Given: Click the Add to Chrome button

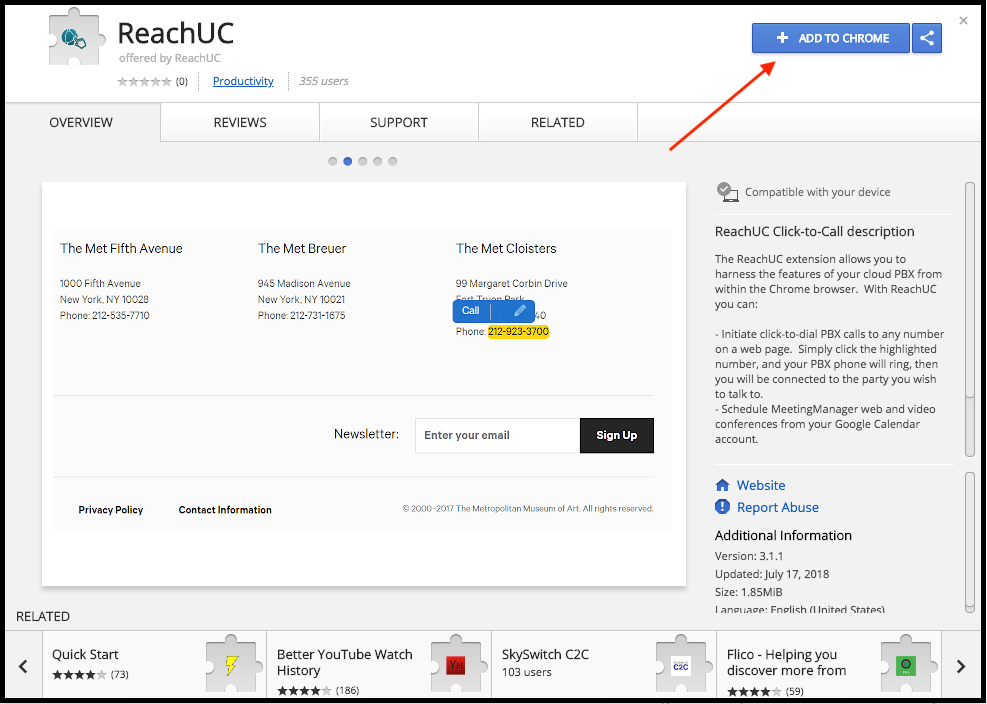Looking at the screenshot, I should [830, 37].
